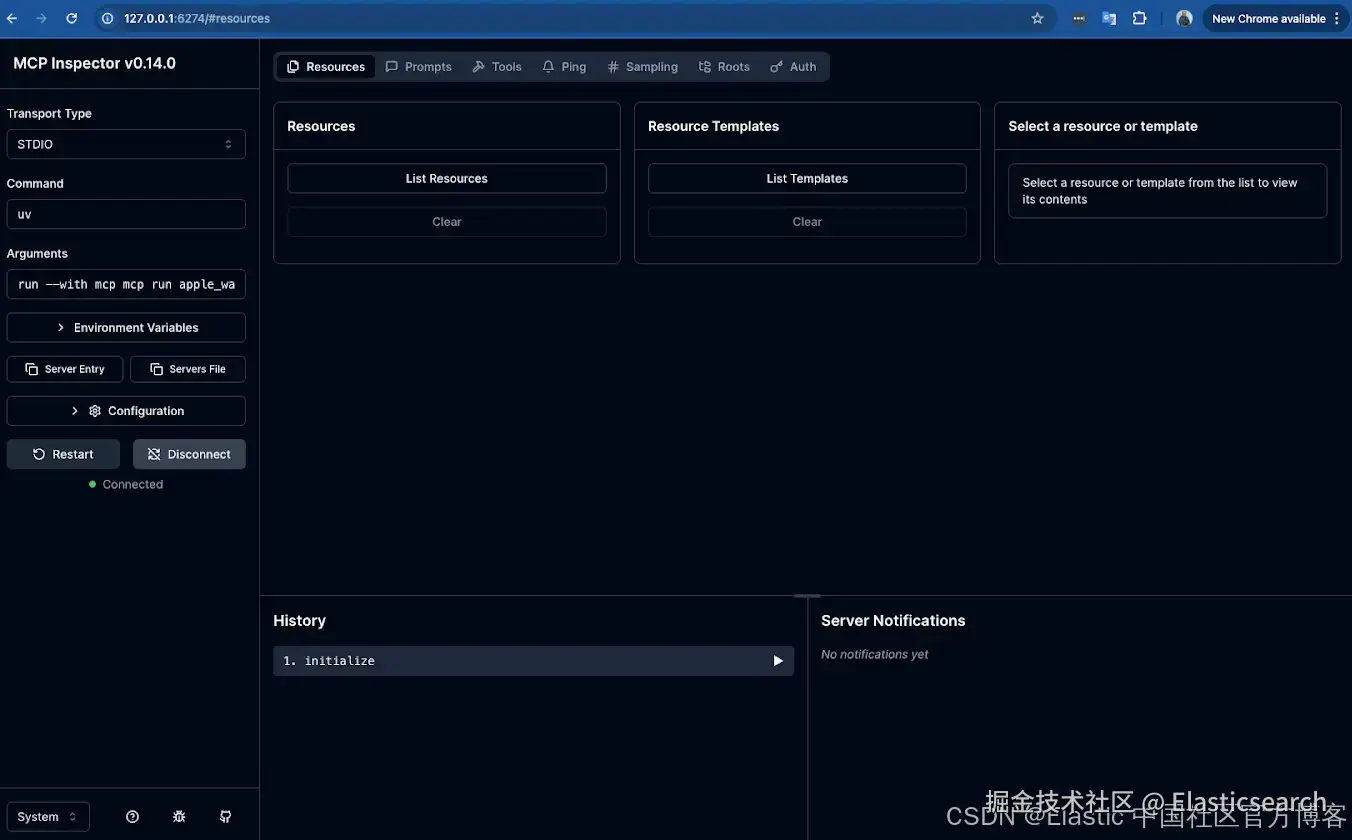Switch to the Prompts tab
1352x840 pixels.
point(419,67)
